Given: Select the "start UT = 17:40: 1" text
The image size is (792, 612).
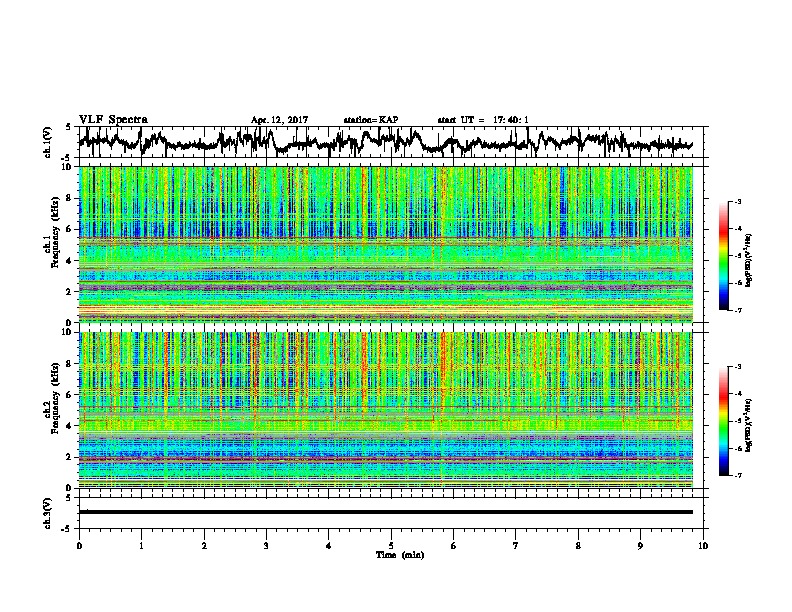Looking at the screenshot, I should coord(483,120).
